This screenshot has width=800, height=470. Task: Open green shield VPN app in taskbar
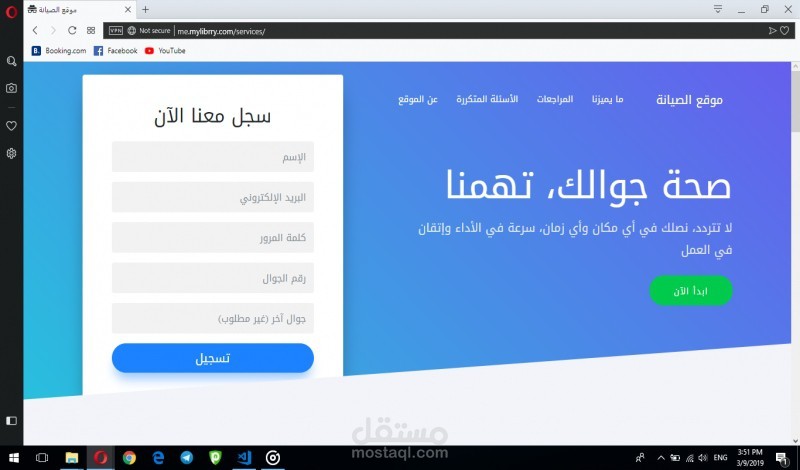tap(215, 458)
